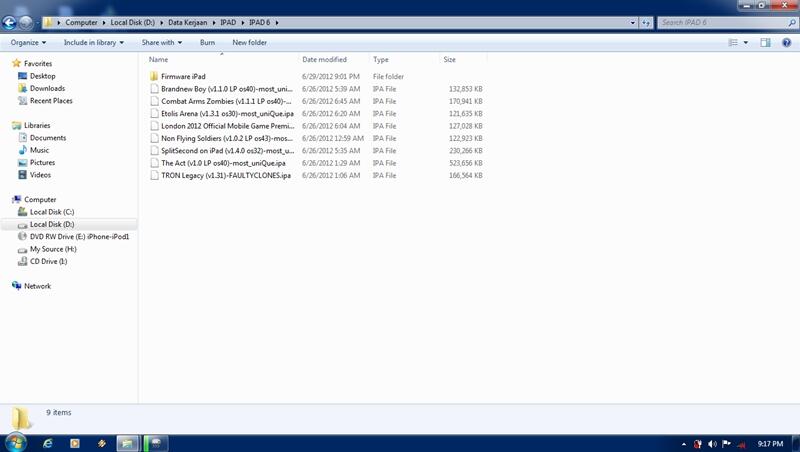This screenshot has height=452, width=800.
Task: Click Computer in the address breadcrumb
Action: pos(81,22)
